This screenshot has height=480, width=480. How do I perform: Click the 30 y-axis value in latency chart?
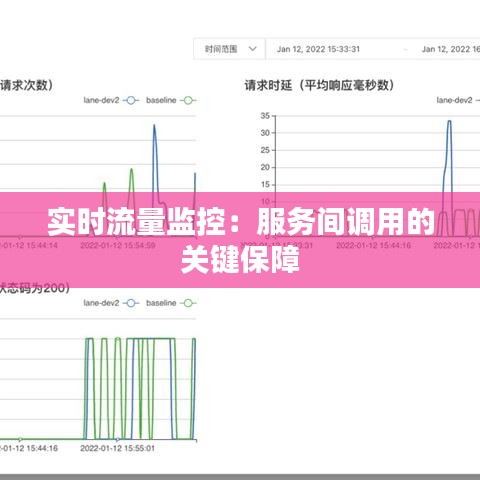265,133
